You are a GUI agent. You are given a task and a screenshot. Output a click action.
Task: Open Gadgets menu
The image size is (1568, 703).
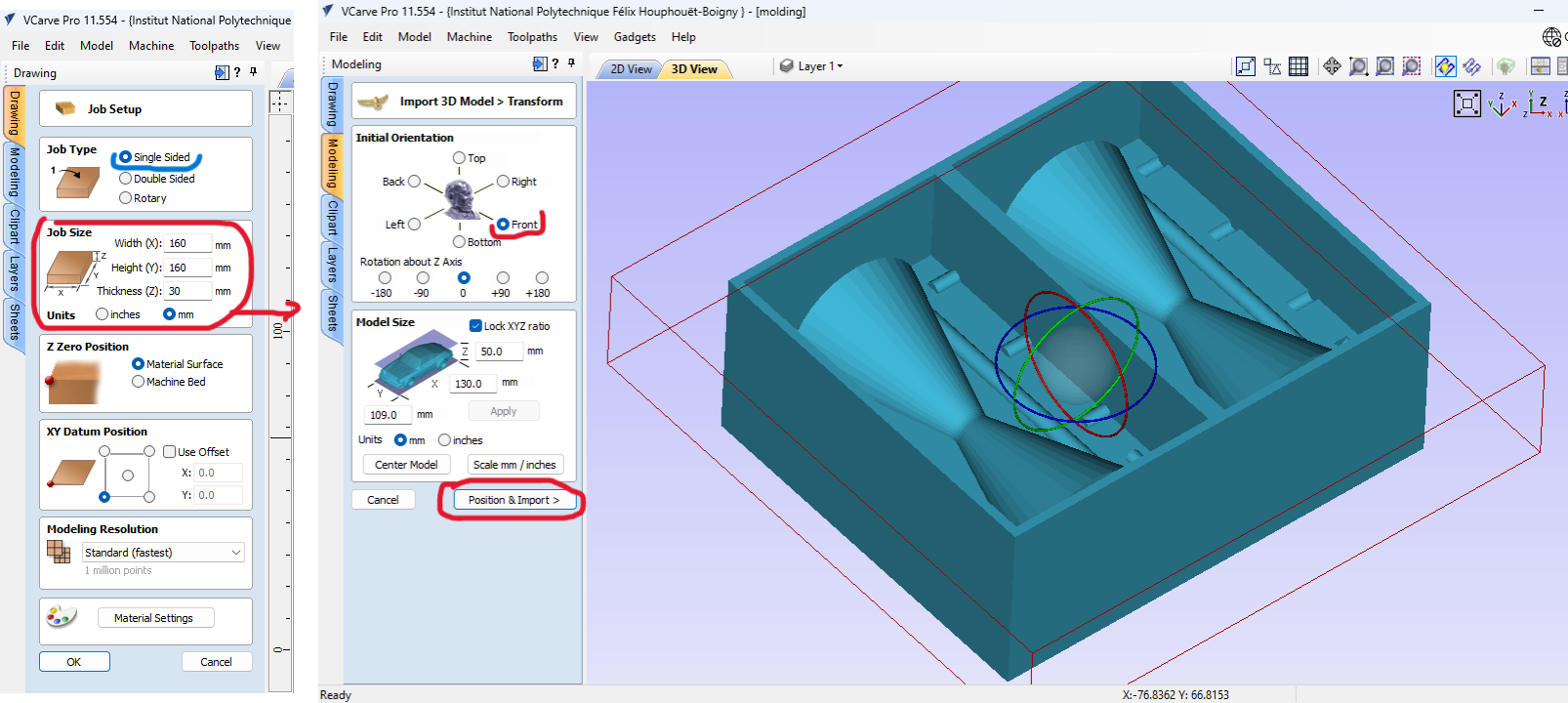tap(635, 37)
